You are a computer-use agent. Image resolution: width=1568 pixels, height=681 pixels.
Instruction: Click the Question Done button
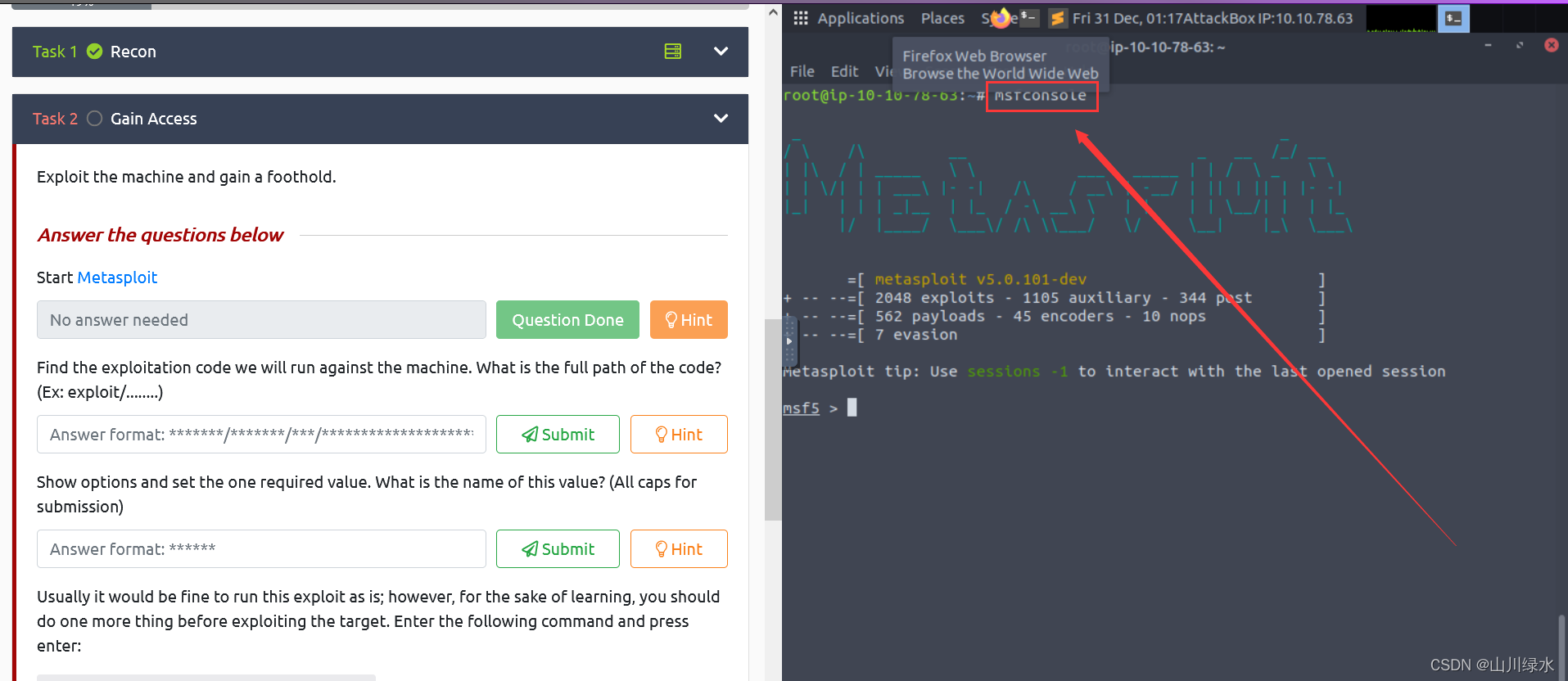click(567, 320)
